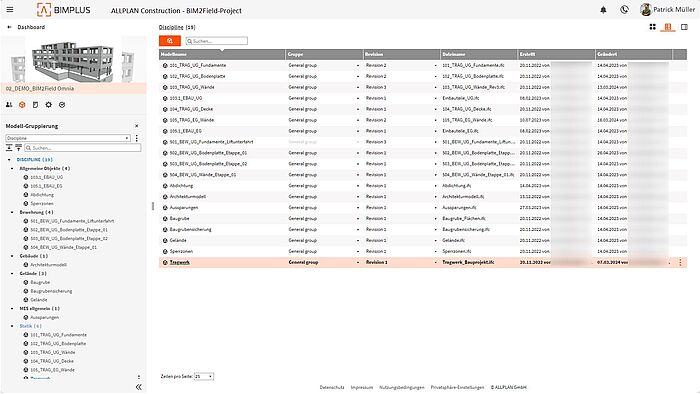Open the Nutzungsbedingungen footer link
The width and height of the screenshot is (700, 394).
tap(402, 387)
